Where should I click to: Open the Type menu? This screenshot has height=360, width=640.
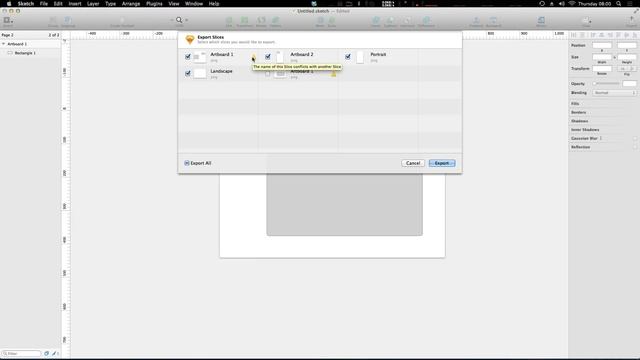(x=111, y=4)
